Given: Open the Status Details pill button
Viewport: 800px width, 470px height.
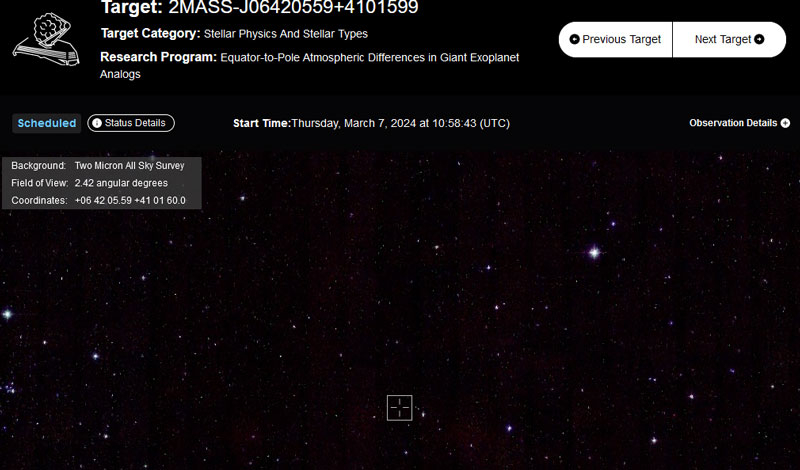Looking at the screenshot, I should coord(131,123).
